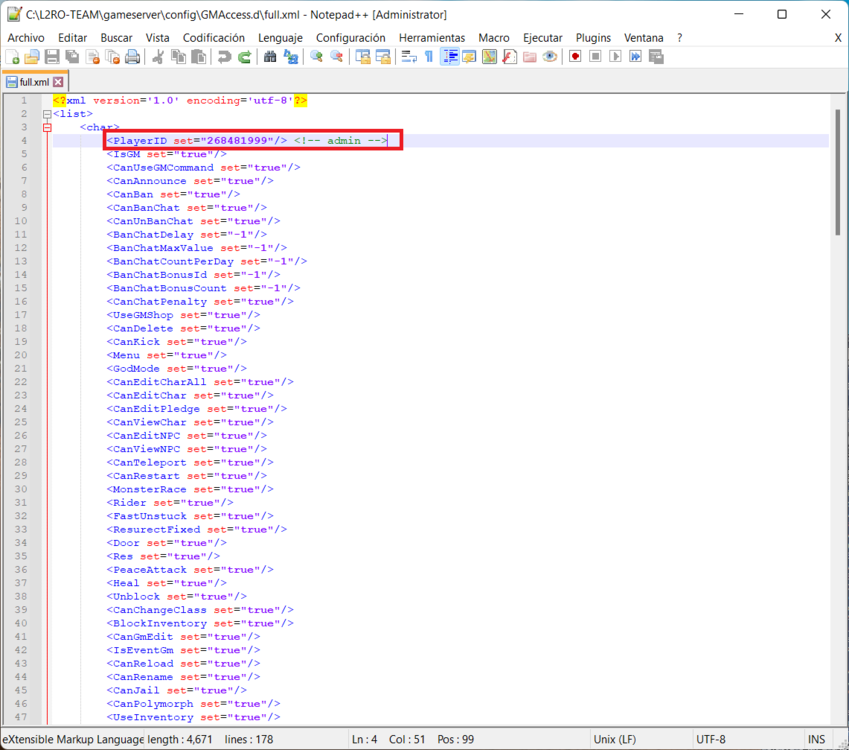Click the Undo arrow icon
This screenshot has width=849, height=750.
(224, 58)
